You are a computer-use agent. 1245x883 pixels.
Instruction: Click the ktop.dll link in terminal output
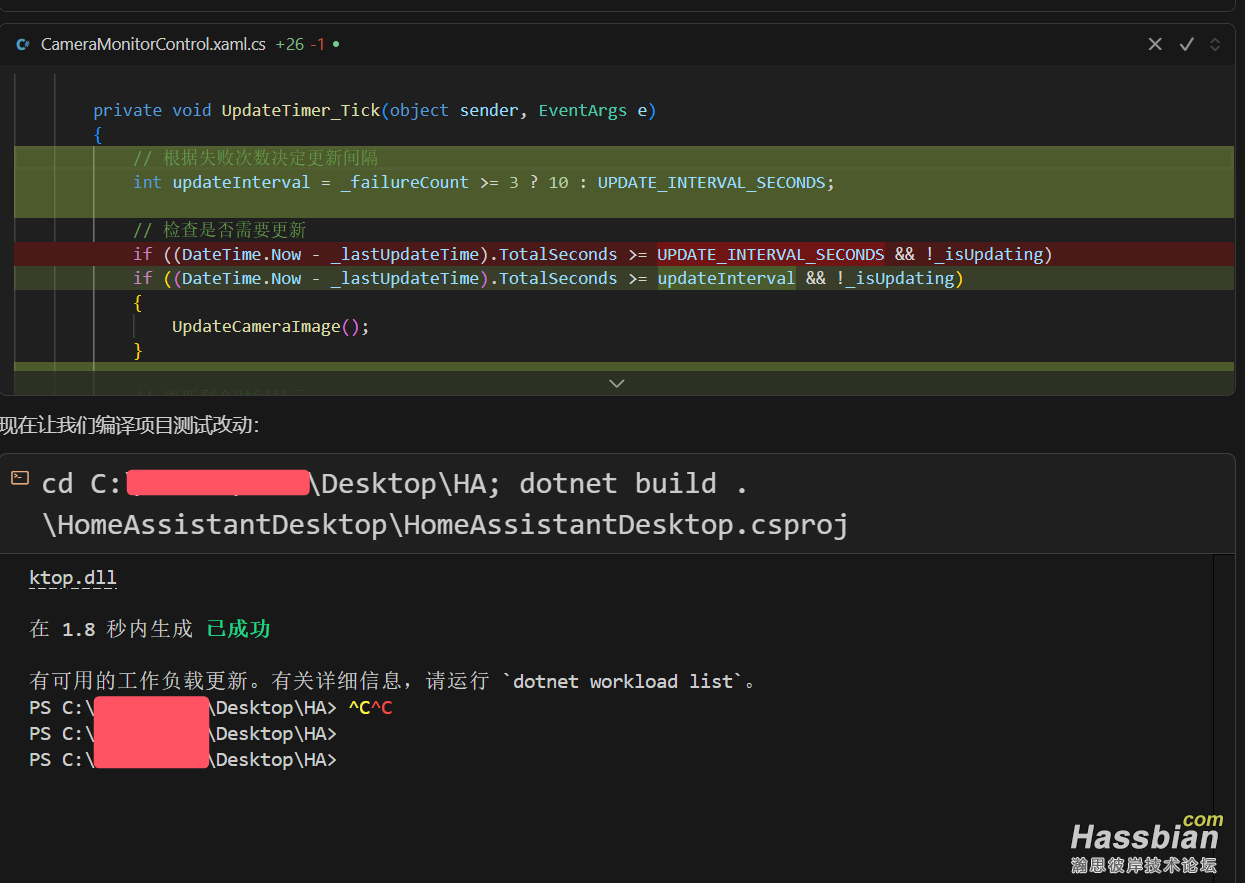tap(73, 578)
